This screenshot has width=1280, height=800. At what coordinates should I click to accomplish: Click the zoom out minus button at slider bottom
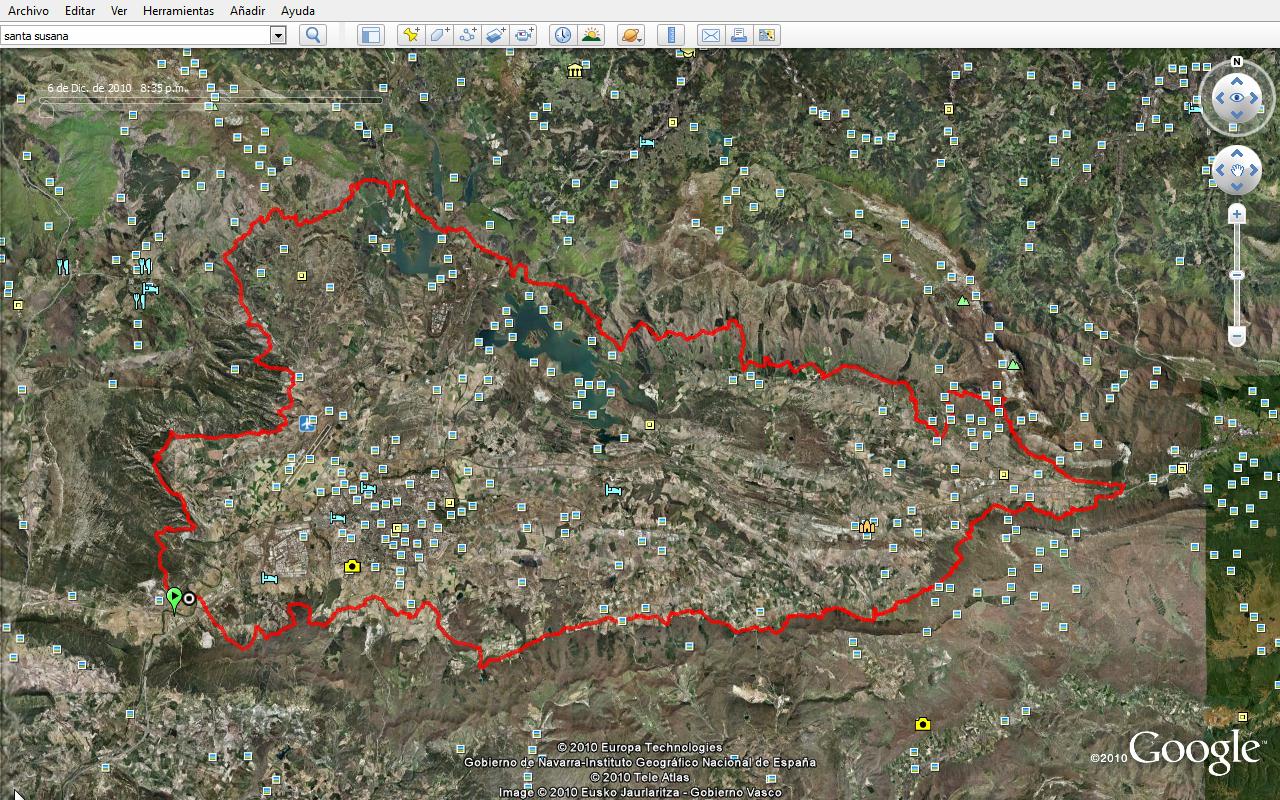[1237, 337]
